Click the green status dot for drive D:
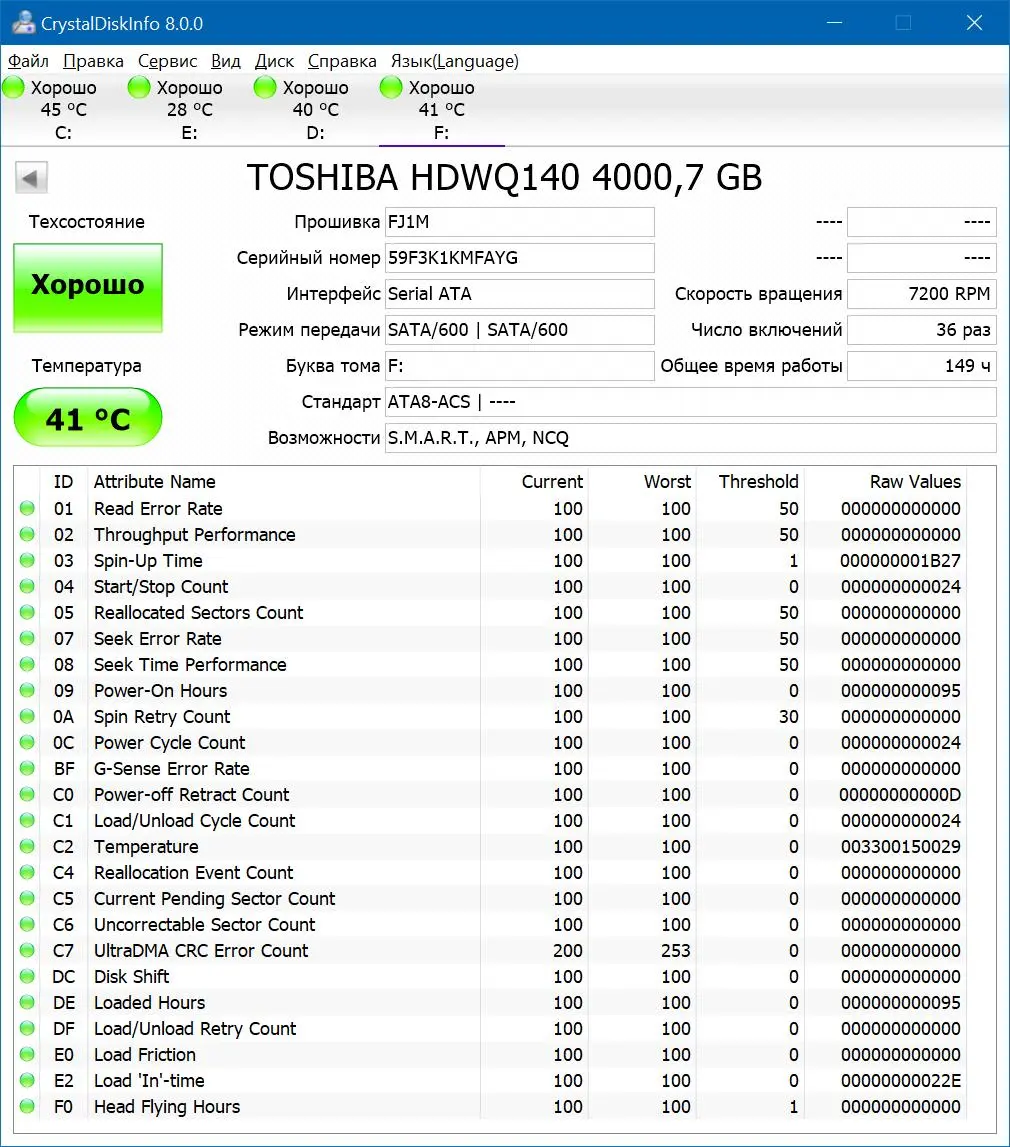This screenshot has width=1010, height=1147. click(x=265, y=88)
